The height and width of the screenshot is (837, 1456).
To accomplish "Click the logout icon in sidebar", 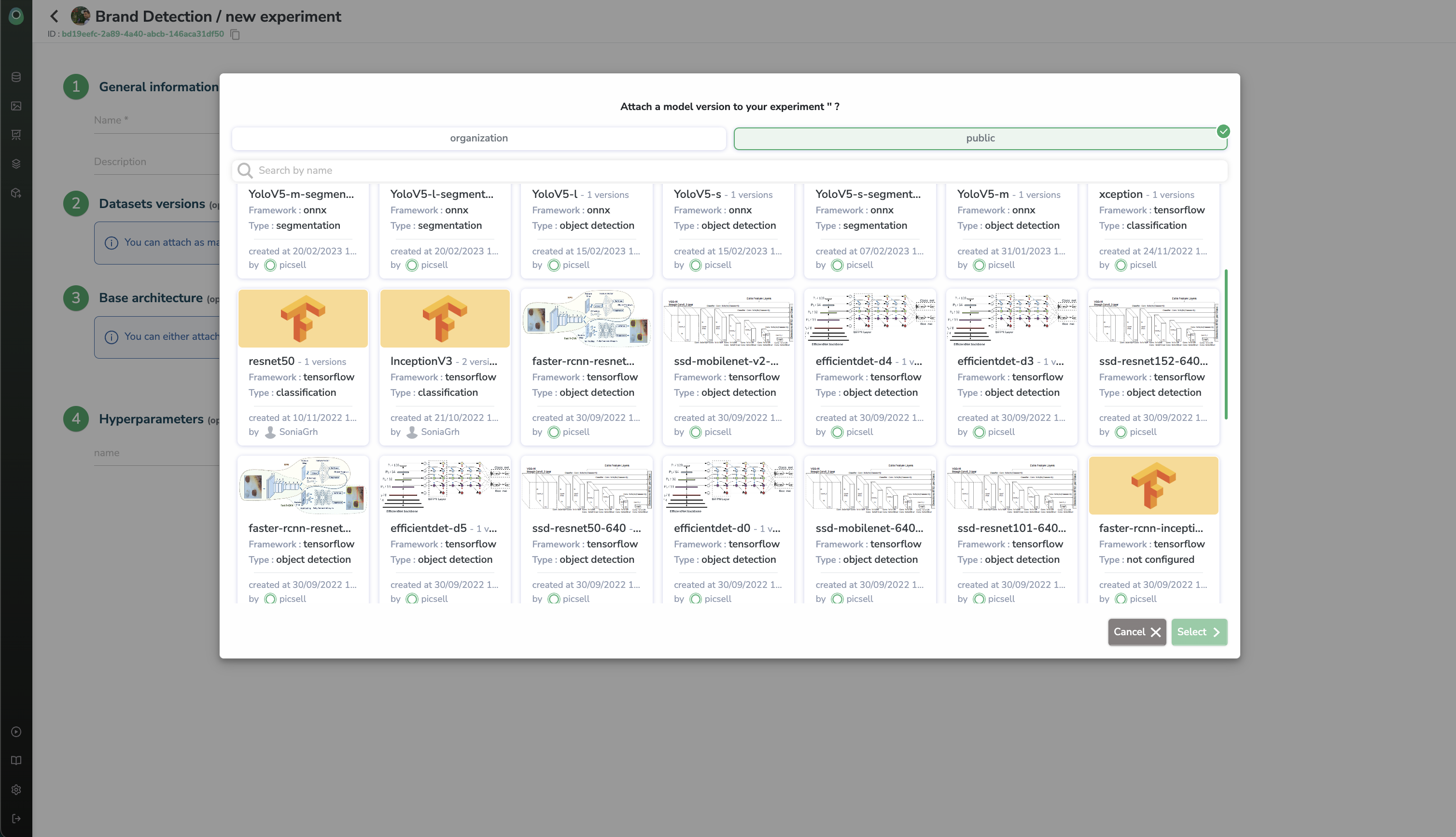I will pos(16,819).
